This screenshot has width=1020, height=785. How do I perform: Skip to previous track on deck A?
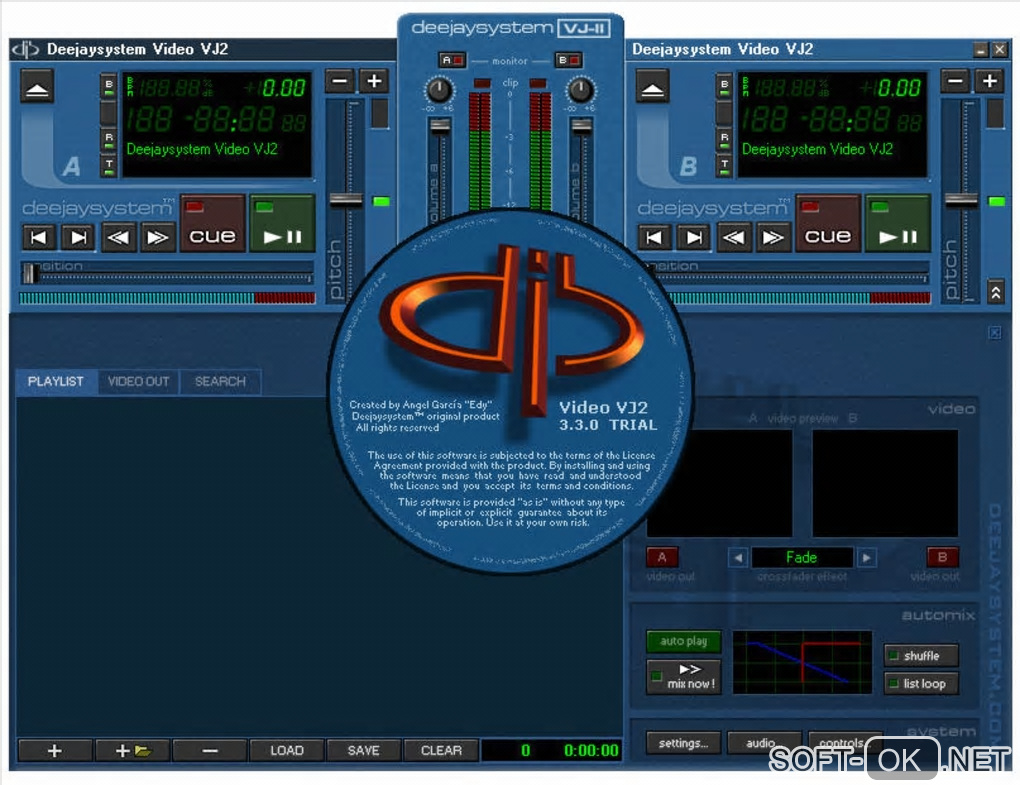(x=38, y=237)
